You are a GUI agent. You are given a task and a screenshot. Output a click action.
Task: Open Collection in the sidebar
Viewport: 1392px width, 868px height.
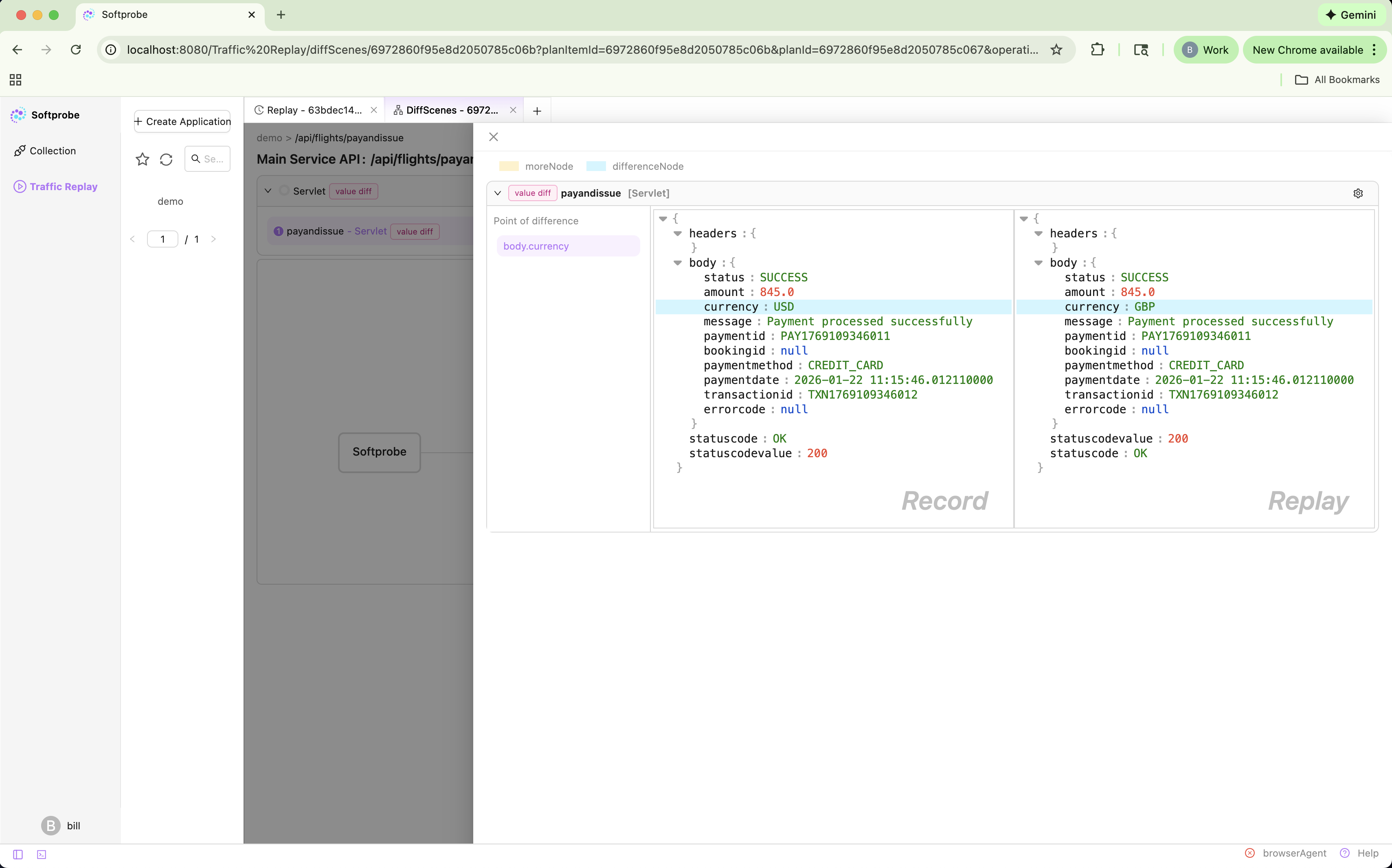pos(52,151)
